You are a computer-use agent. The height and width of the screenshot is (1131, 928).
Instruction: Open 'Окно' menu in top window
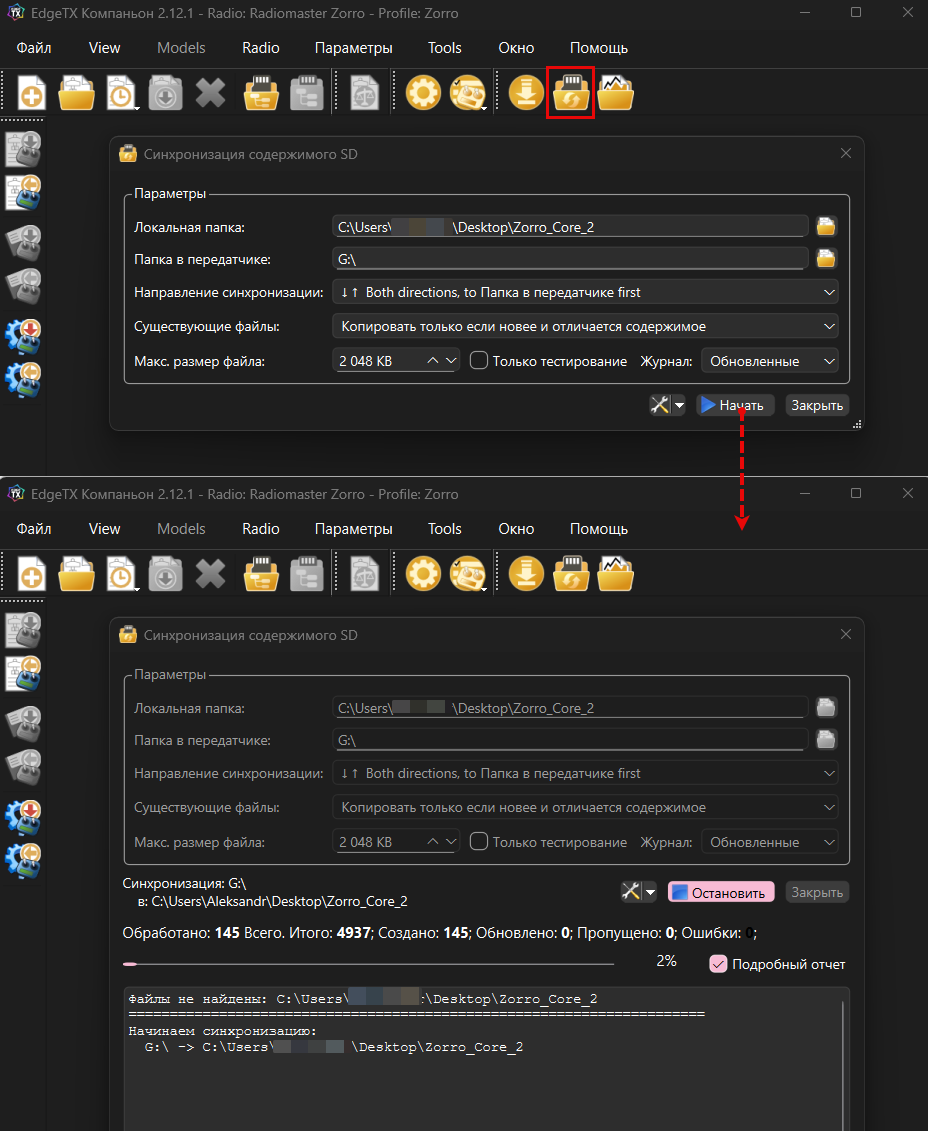[x=516, y=48]
